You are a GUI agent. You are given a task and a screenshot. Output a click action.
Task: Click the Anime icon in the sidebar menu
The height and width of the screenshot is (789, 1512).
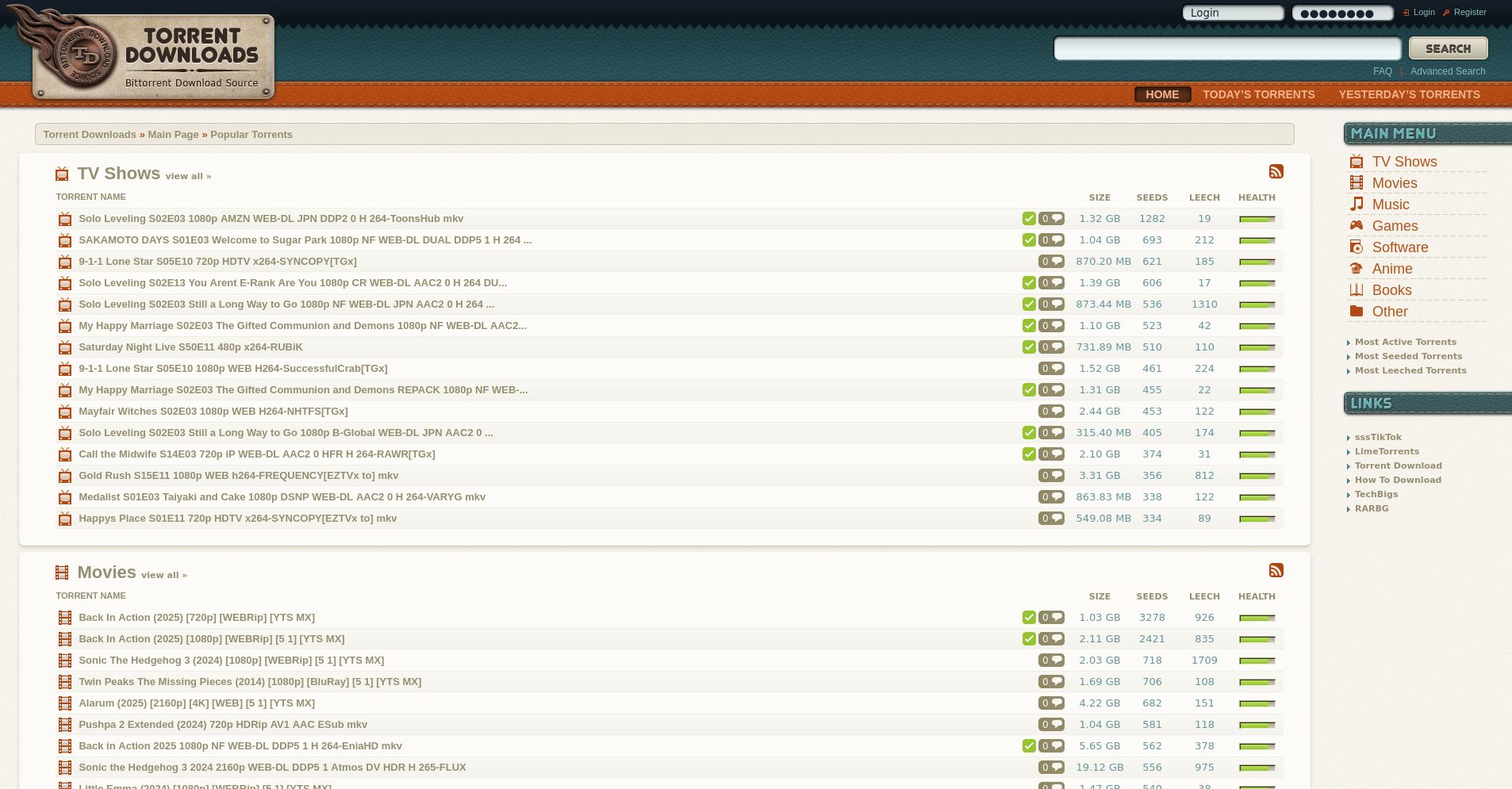(1357, 269)
